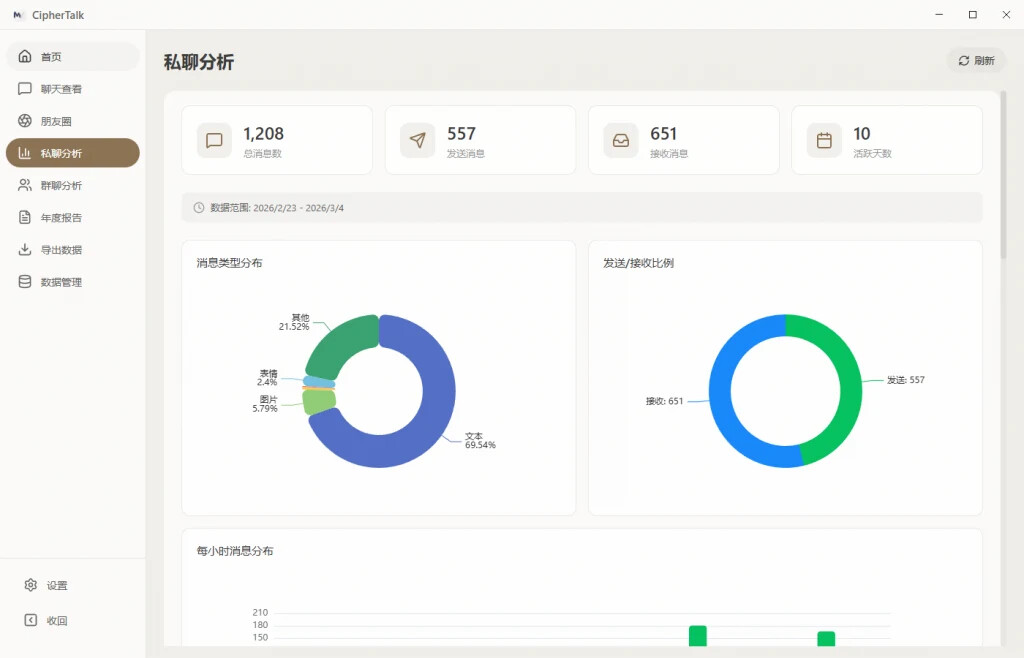
Task: Open the 群聊分析 group analysis icon
Action: point(25,184)
